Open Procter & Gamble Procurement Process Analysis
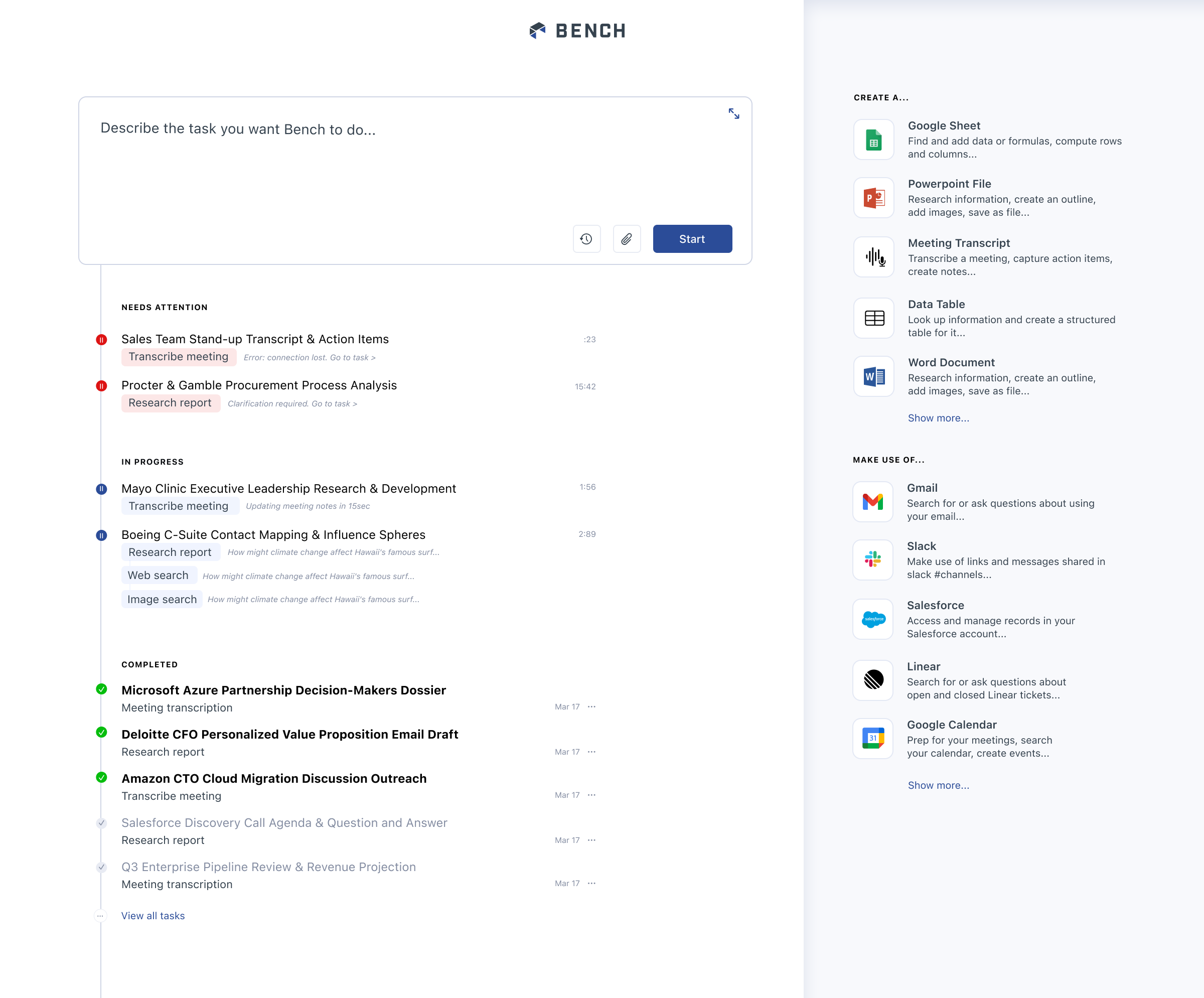Screen dimensions: 1204x998 259,385
